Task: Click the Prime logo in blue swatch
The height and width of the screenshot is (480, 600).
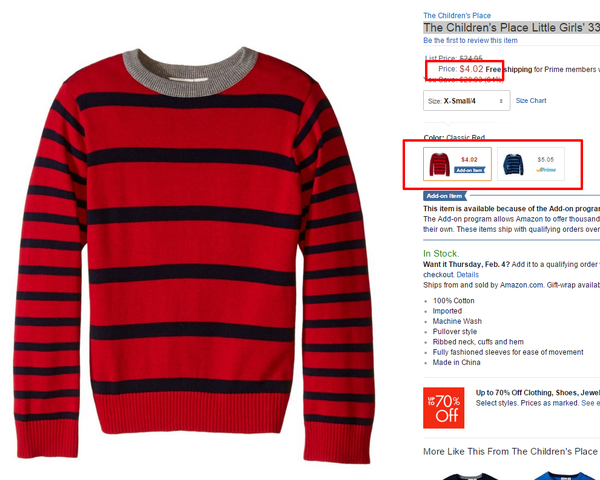Action: 546,170
